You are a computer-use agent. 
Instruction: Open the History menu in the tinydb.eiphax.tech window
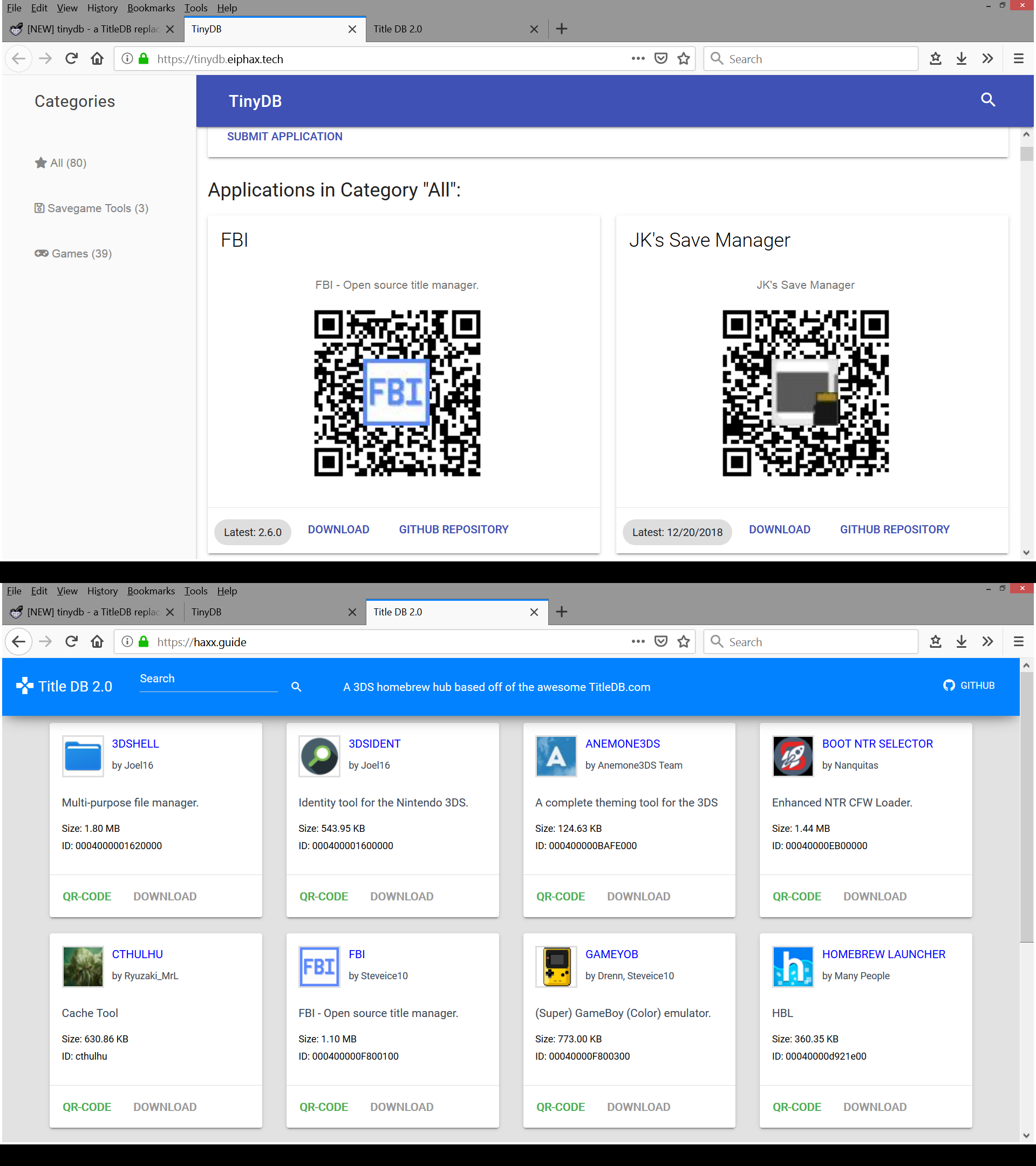click(x=102, y=8)
